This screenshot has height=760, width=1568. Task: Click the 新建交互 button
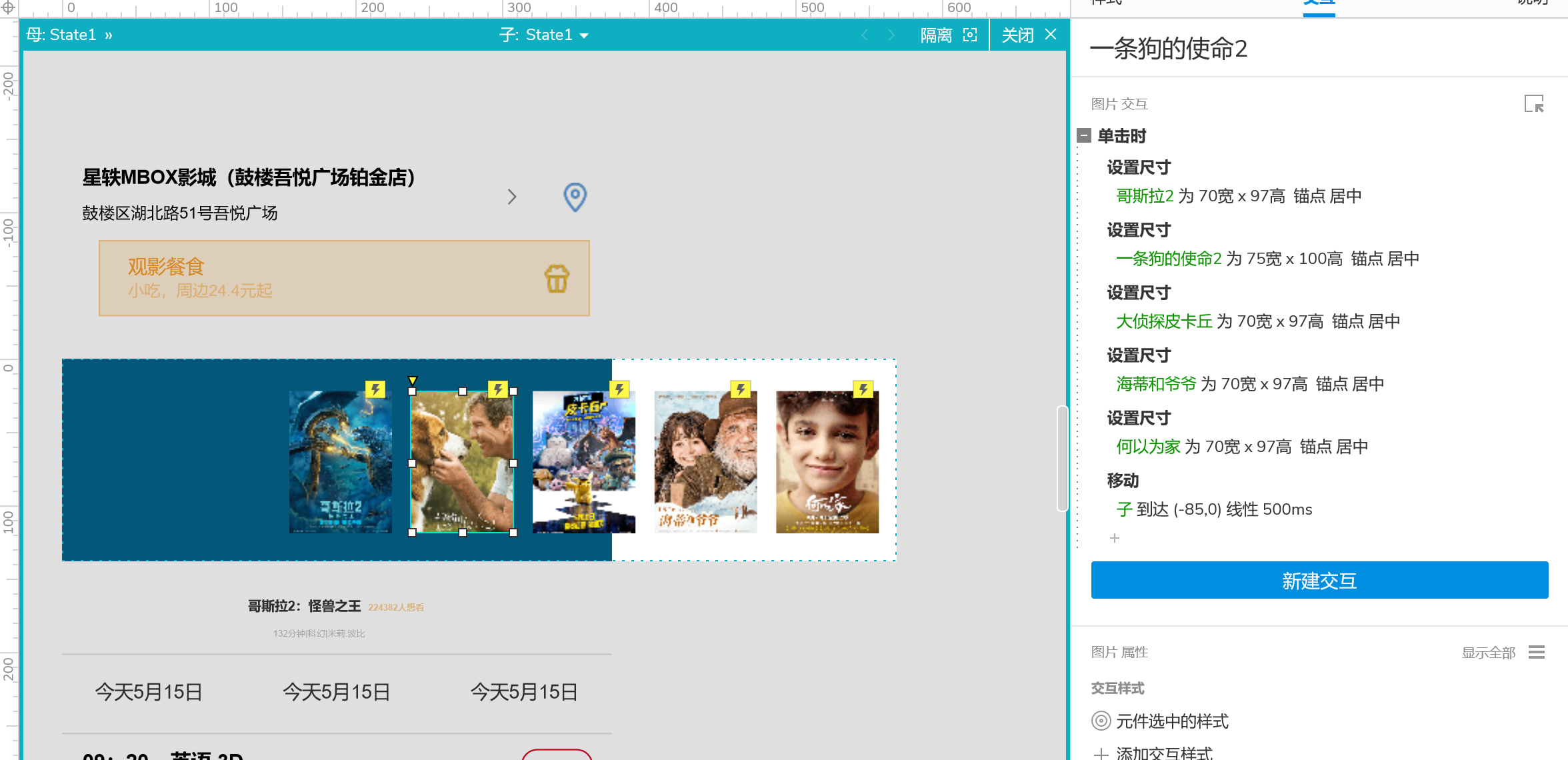click(x=1319, y=580)
